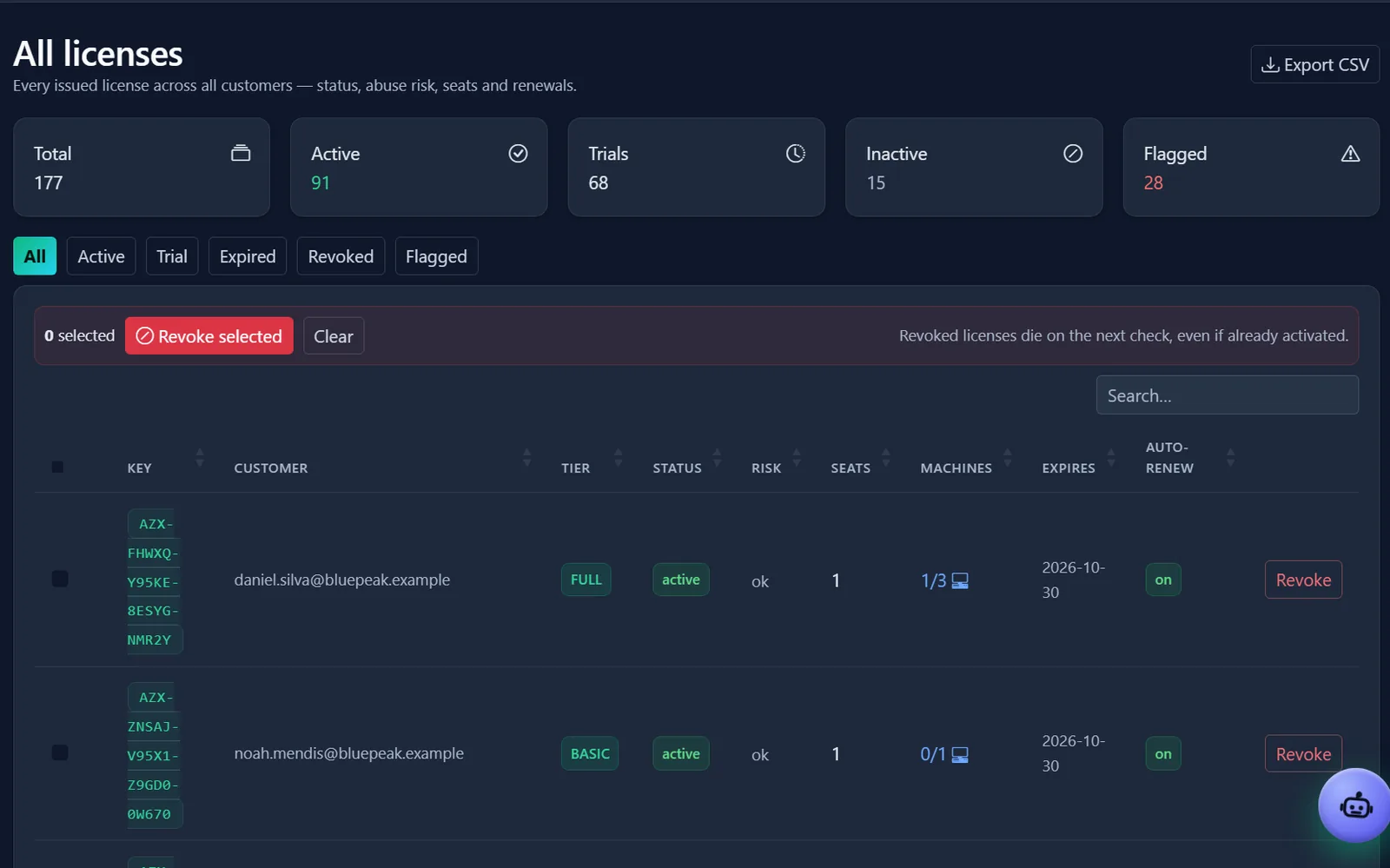1390x868 pixels.
Task: Toggle auto-renew on for daniel.silva license
Action: [1163, 580]
